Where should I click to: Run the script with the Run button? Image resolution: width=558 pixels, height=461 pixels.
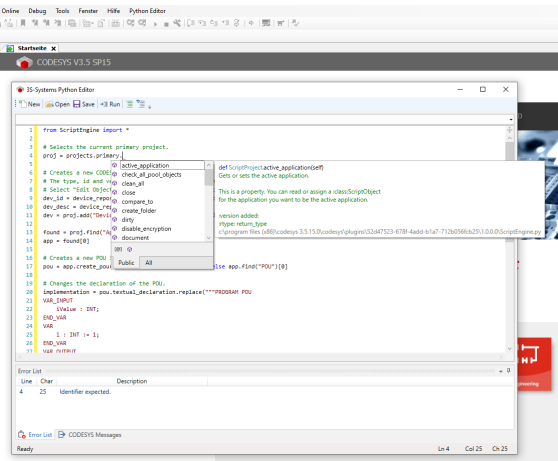click(x=110, y=104)
